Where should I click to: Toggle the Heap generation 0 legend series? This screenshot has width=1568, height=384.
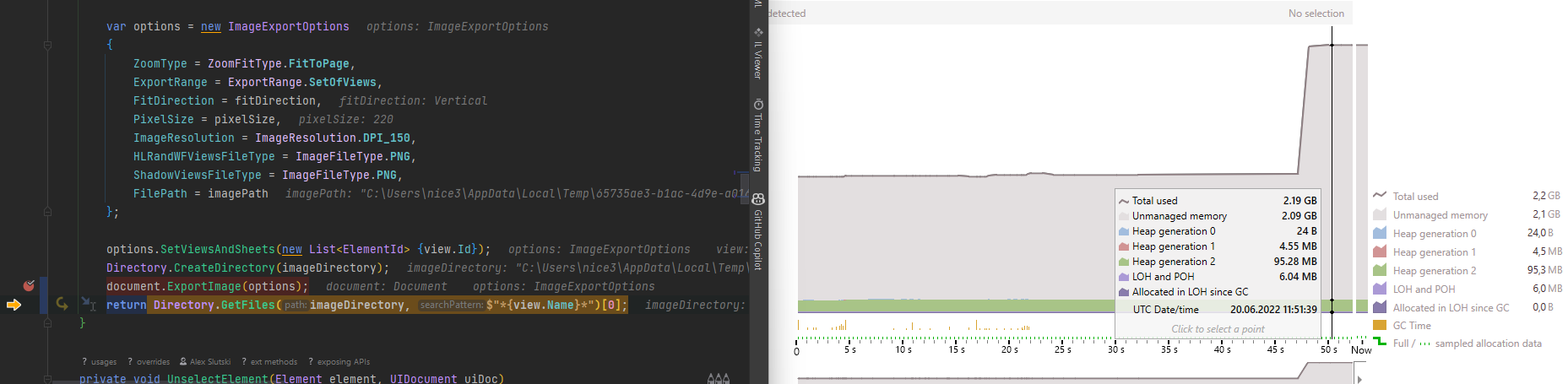point(1467,234)
